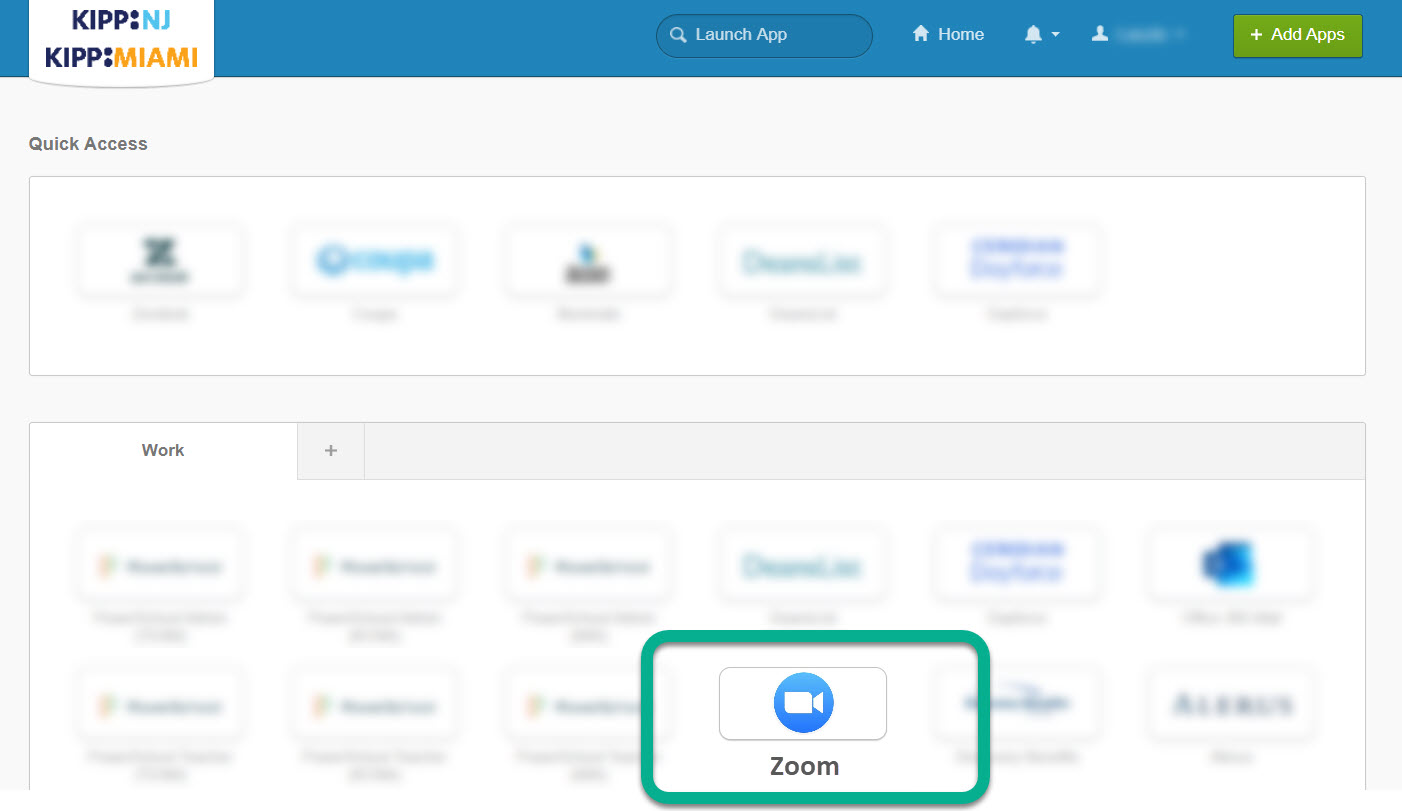This screenshot has height=811, width=1402.
Task: Launch the Zoom app tile
Action: pos(803,704)
